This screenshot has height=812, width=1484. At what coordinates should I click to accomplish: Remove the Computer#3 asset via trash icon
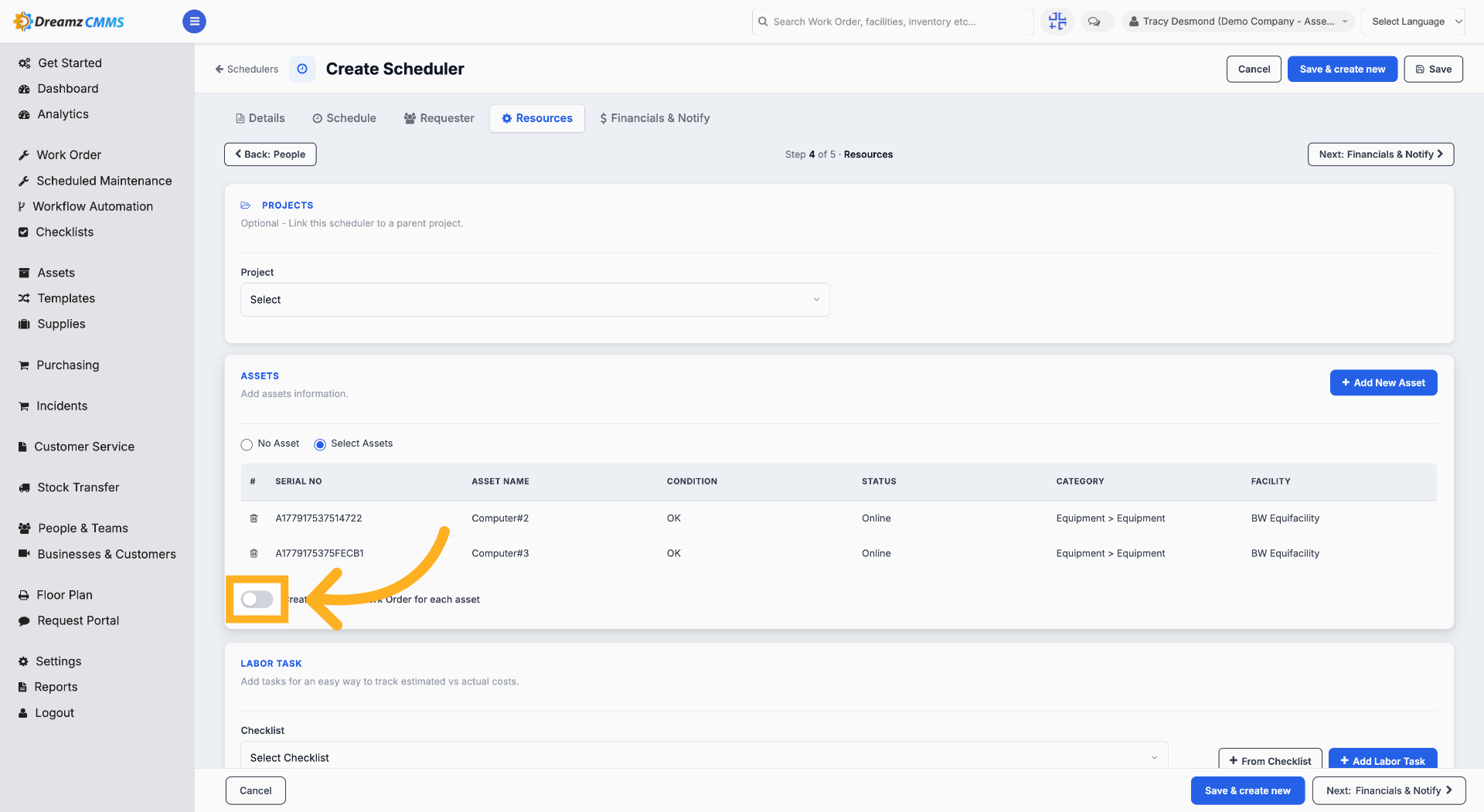[254, 553]
